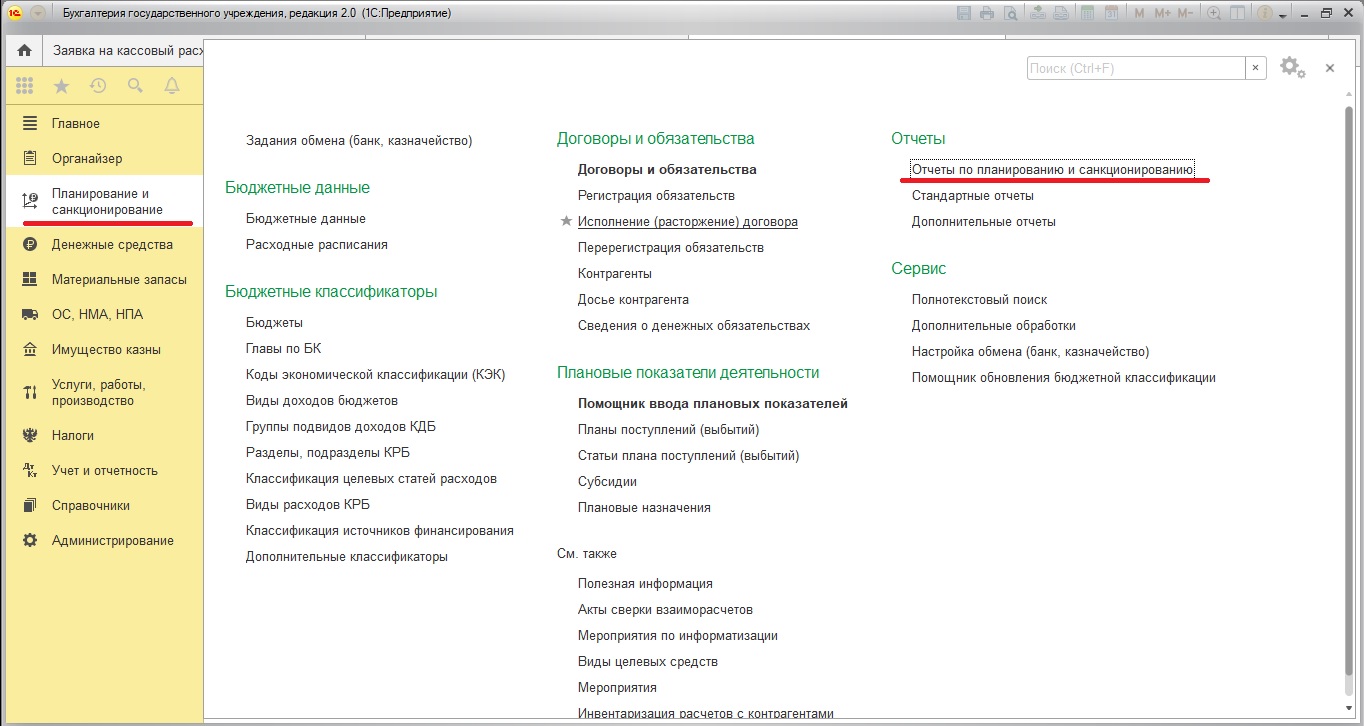Close the section menu panel with X
Viewport: 1364px width, 726px height.
point(1330,68)
